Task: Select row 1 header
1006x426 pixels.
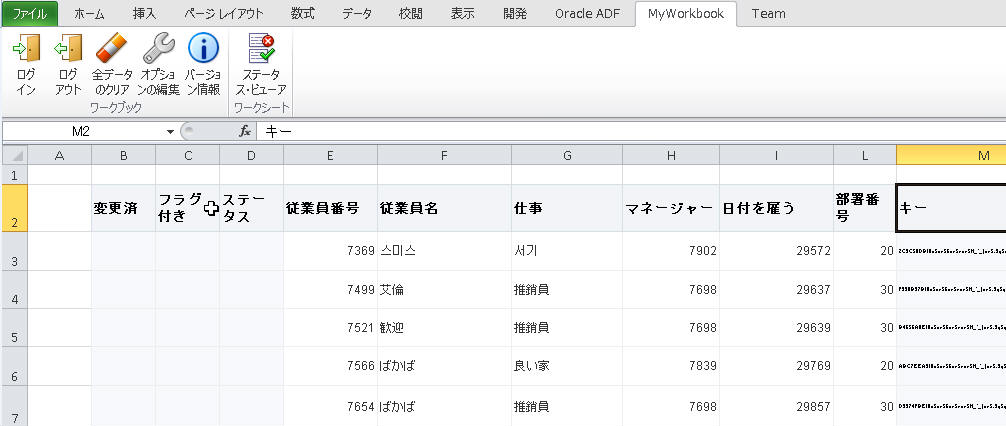Action: (14, 175)
